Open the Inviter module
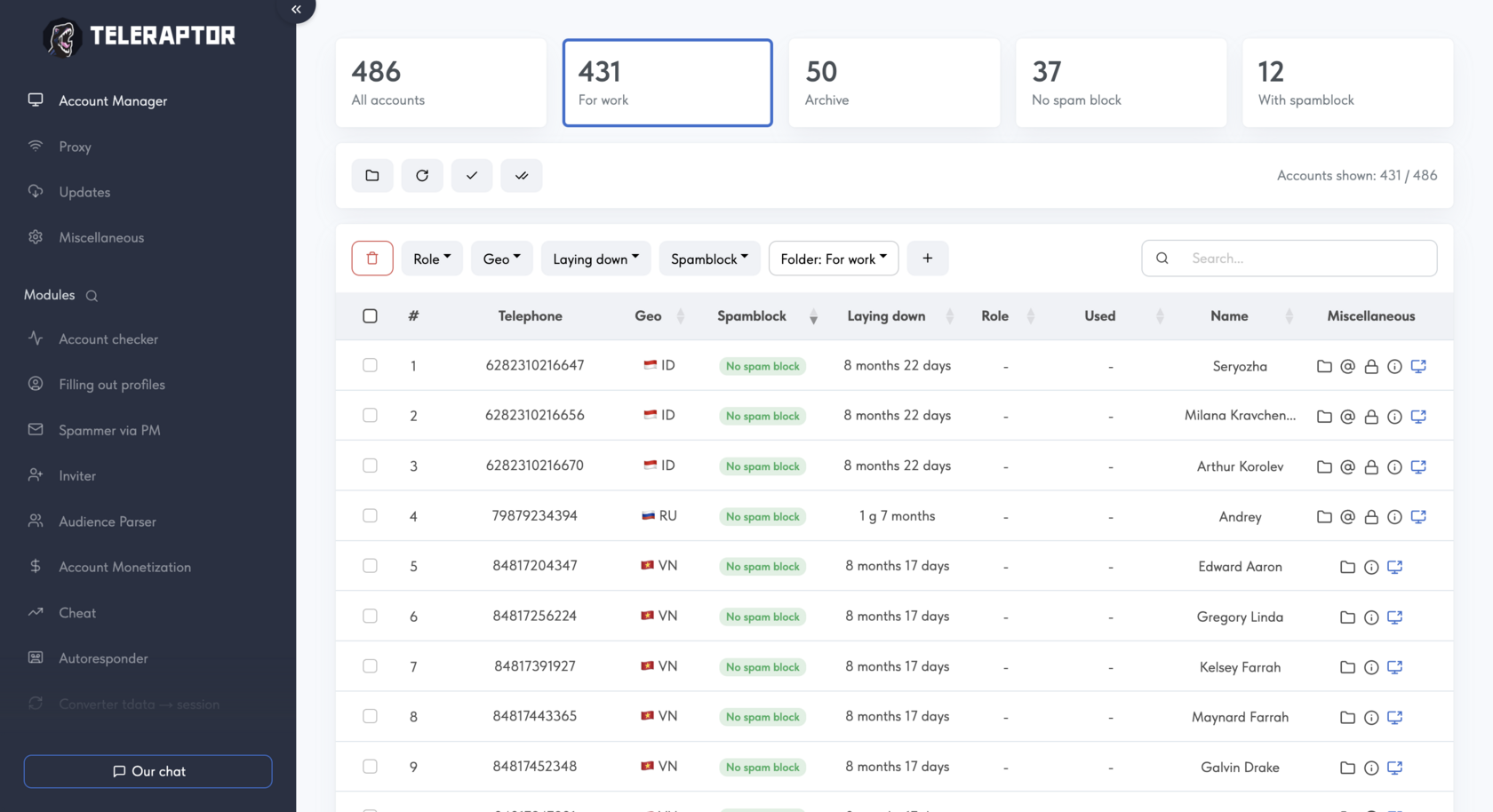Viewport: 1493px width, 812px height. point(77,476)
